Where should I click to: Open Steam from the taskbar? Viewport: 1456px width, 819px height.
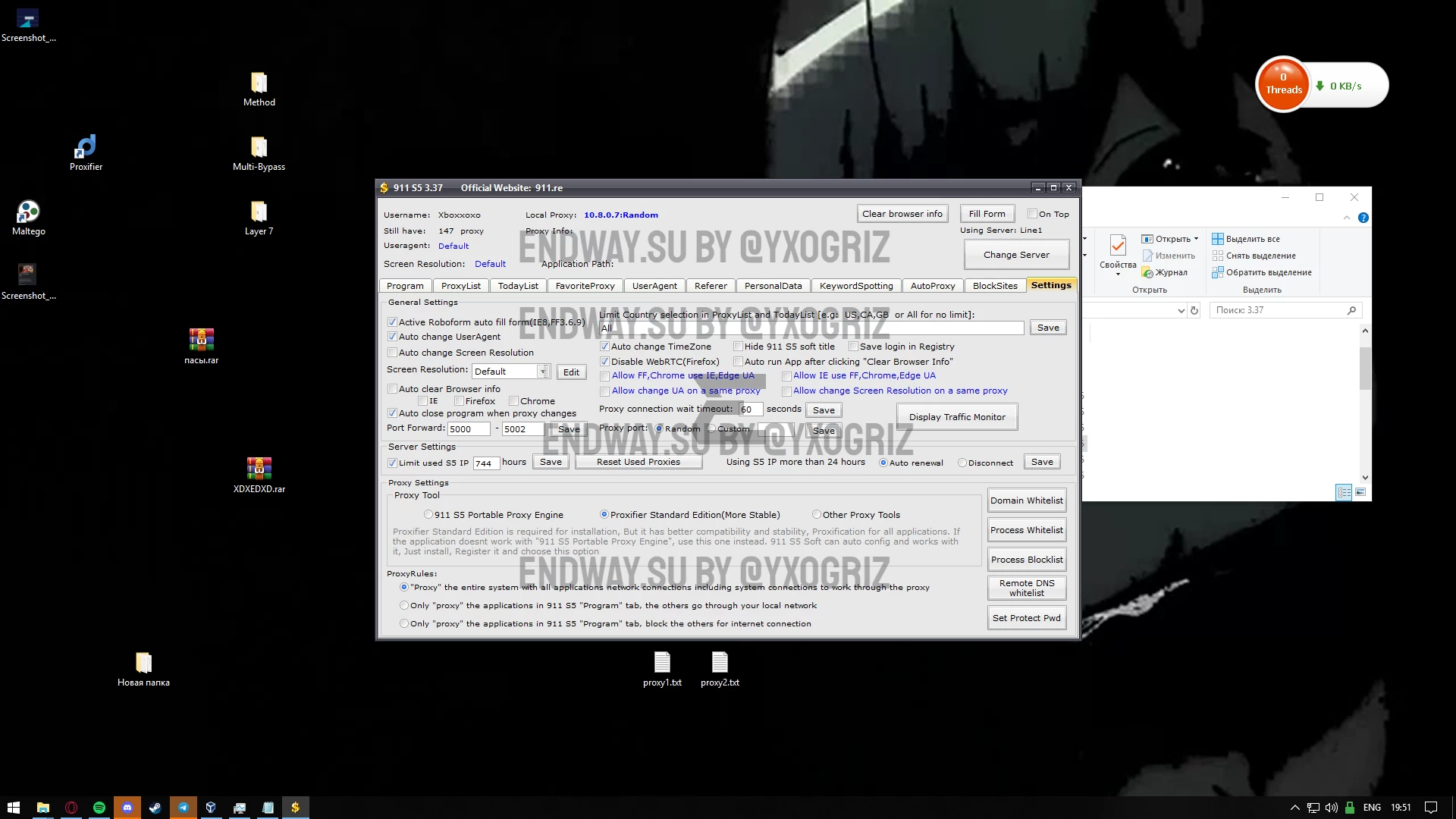pos(155,808)
